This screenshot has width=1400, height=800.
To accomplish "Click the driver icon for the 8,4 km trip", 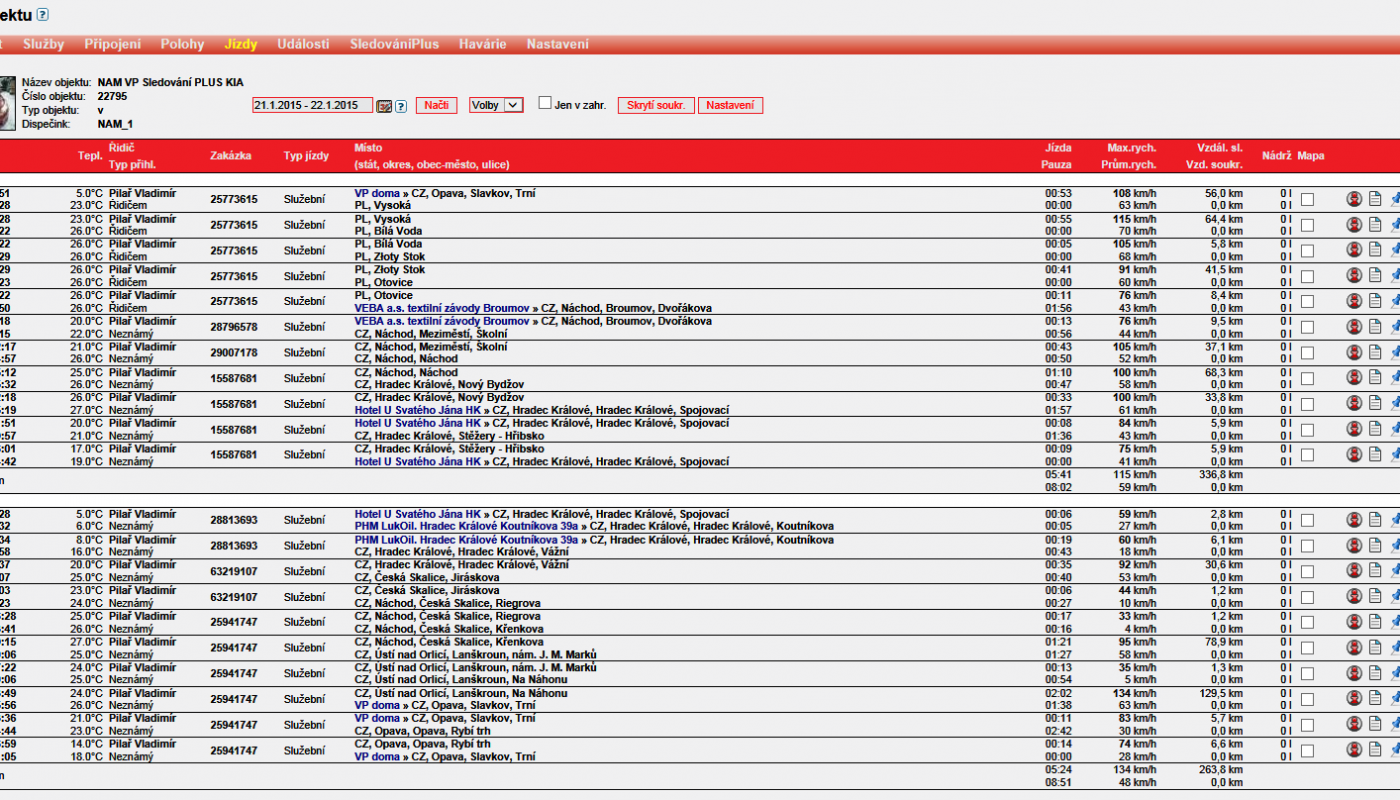I will (1354, 301).
